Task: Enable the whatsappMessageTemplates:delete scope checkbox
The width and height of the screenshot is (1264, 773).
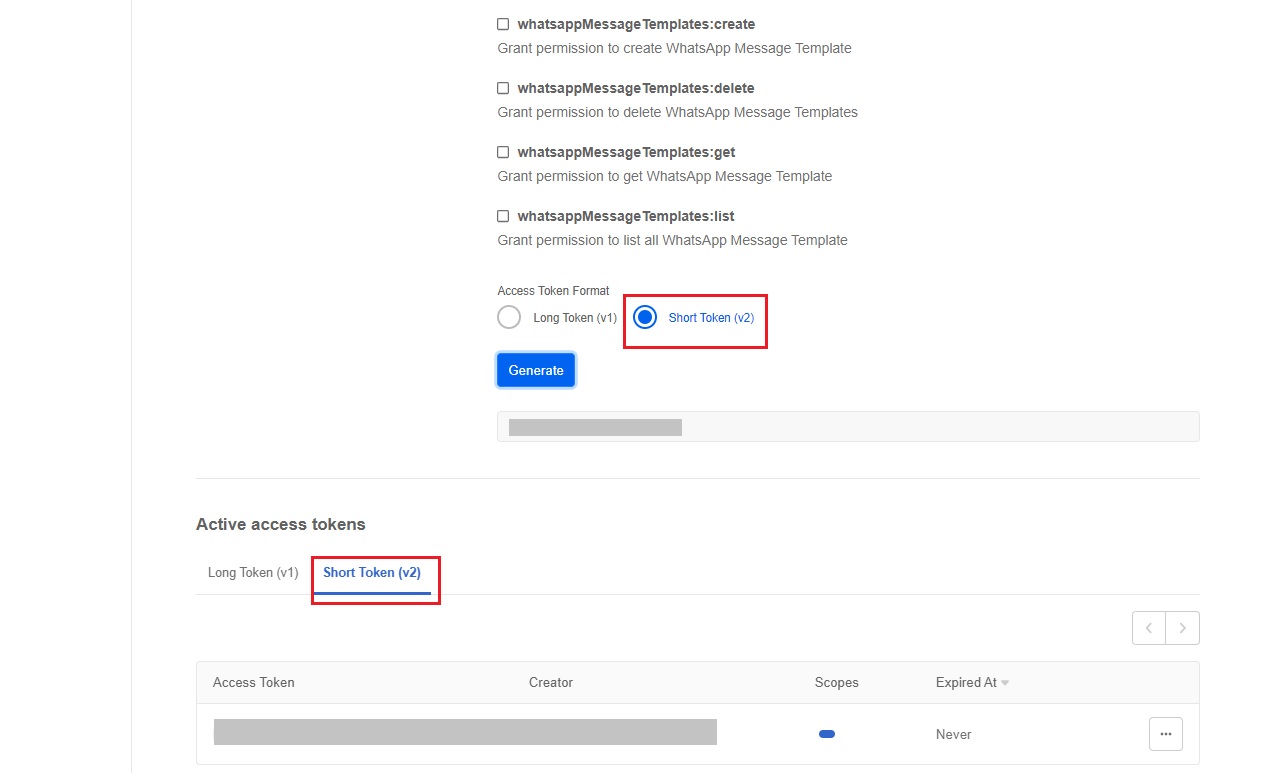Action: pyautogui.click(x=503, y=88)
